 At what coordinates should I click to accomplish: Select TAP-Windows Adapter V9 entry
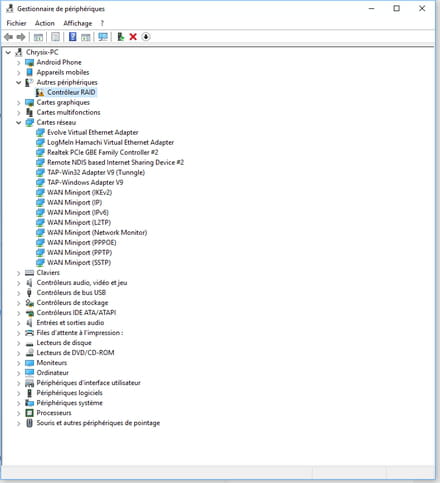click(85, 182)
